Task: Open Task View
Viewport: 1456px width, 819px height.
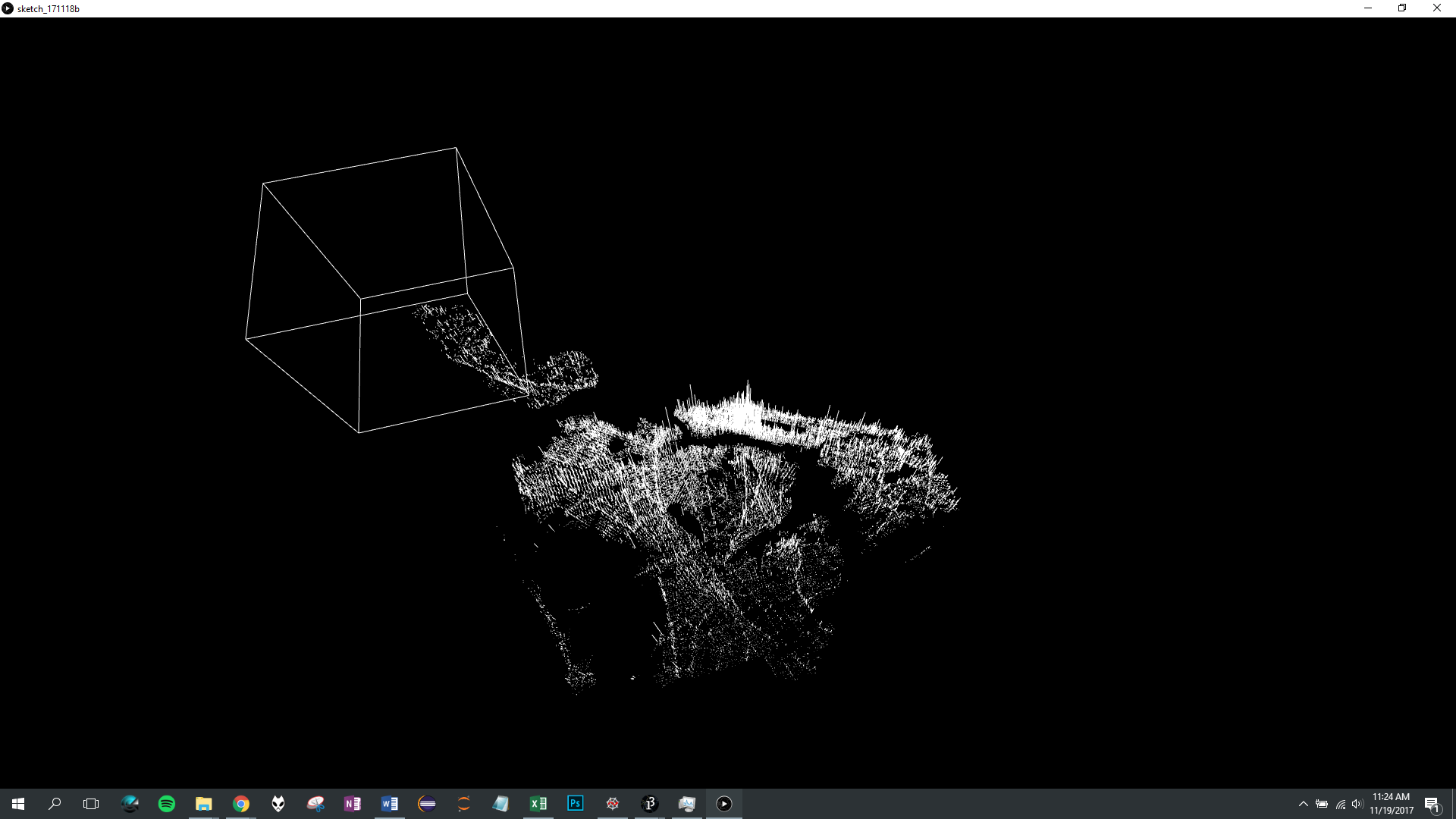Action: point(91,804)
